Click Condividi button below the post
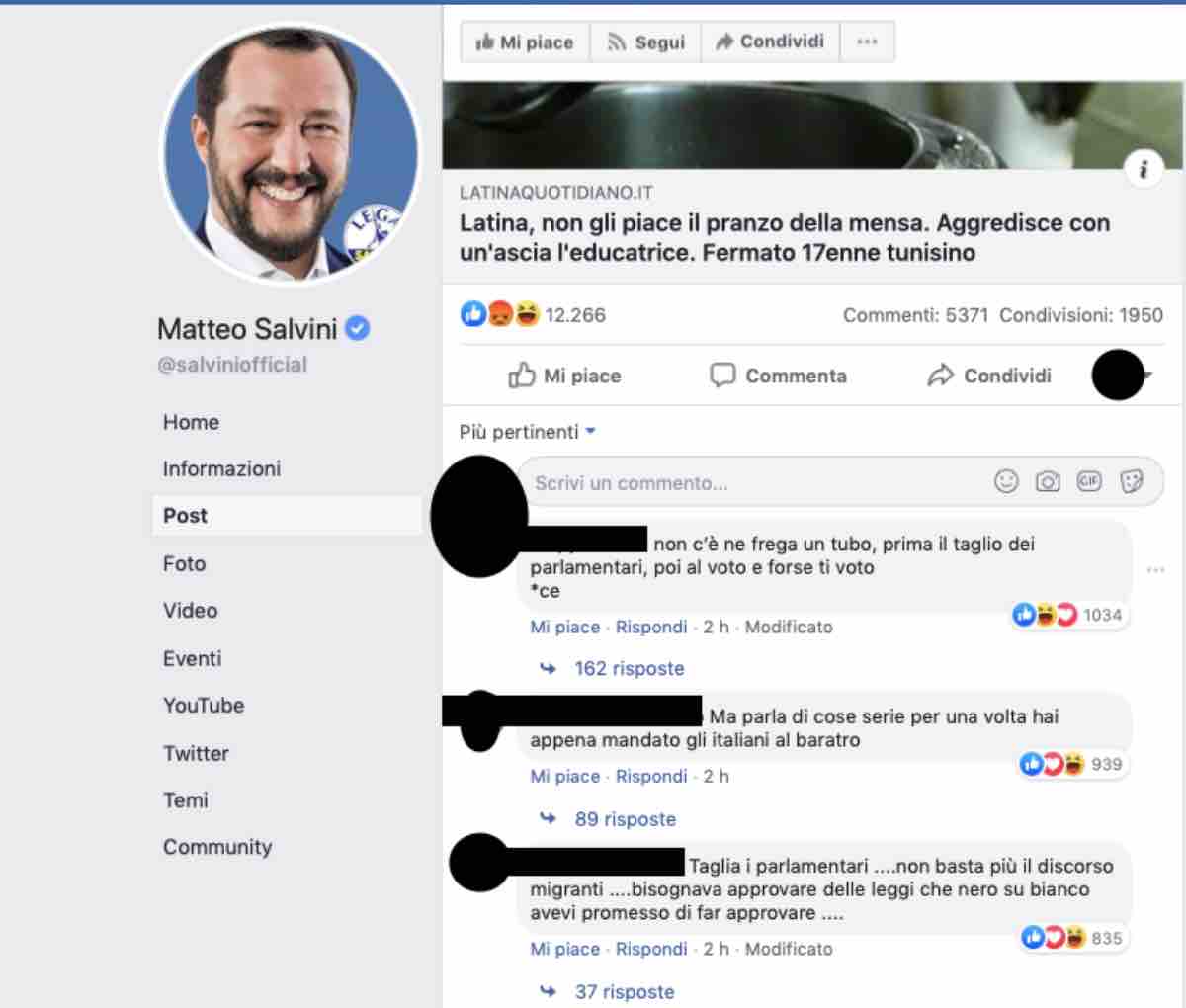This screenshot has height=1008, width=1186. click(x=989, y=376)
